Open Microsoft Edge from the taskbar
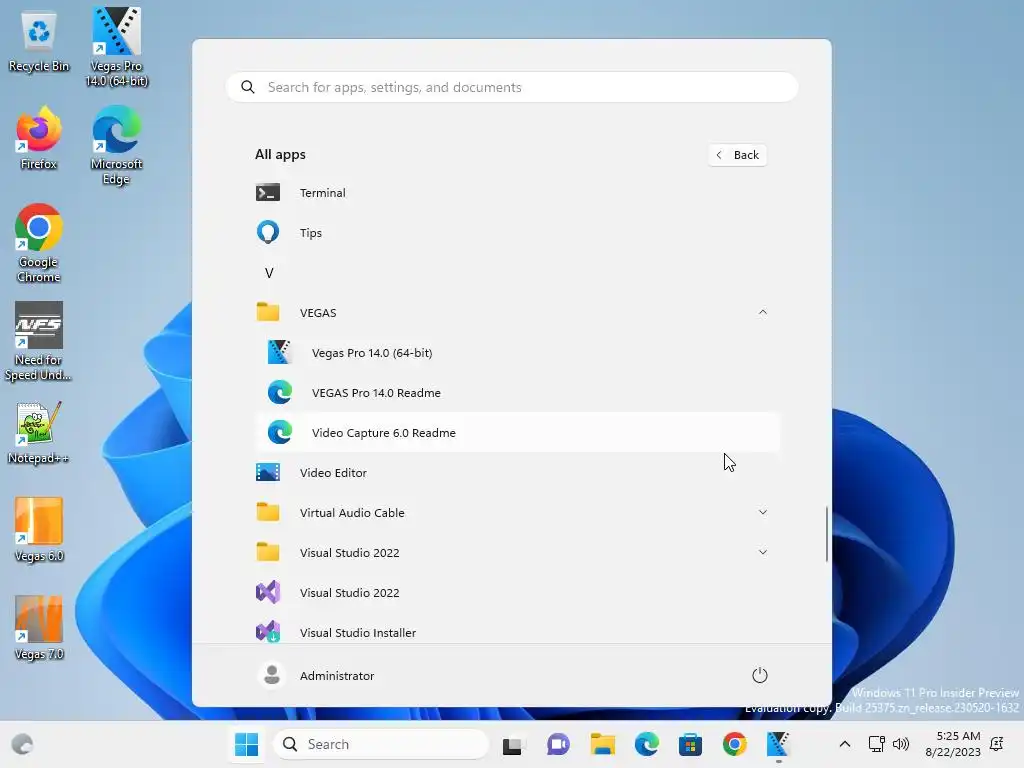 click(647, 744)
